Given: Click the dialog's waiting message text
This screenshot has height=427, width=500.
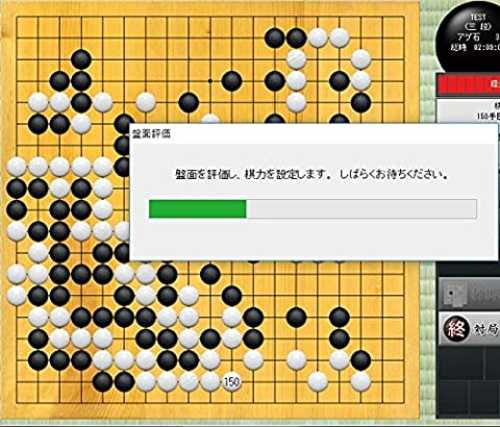Looking at the screenshot, I should coord(311,174).
